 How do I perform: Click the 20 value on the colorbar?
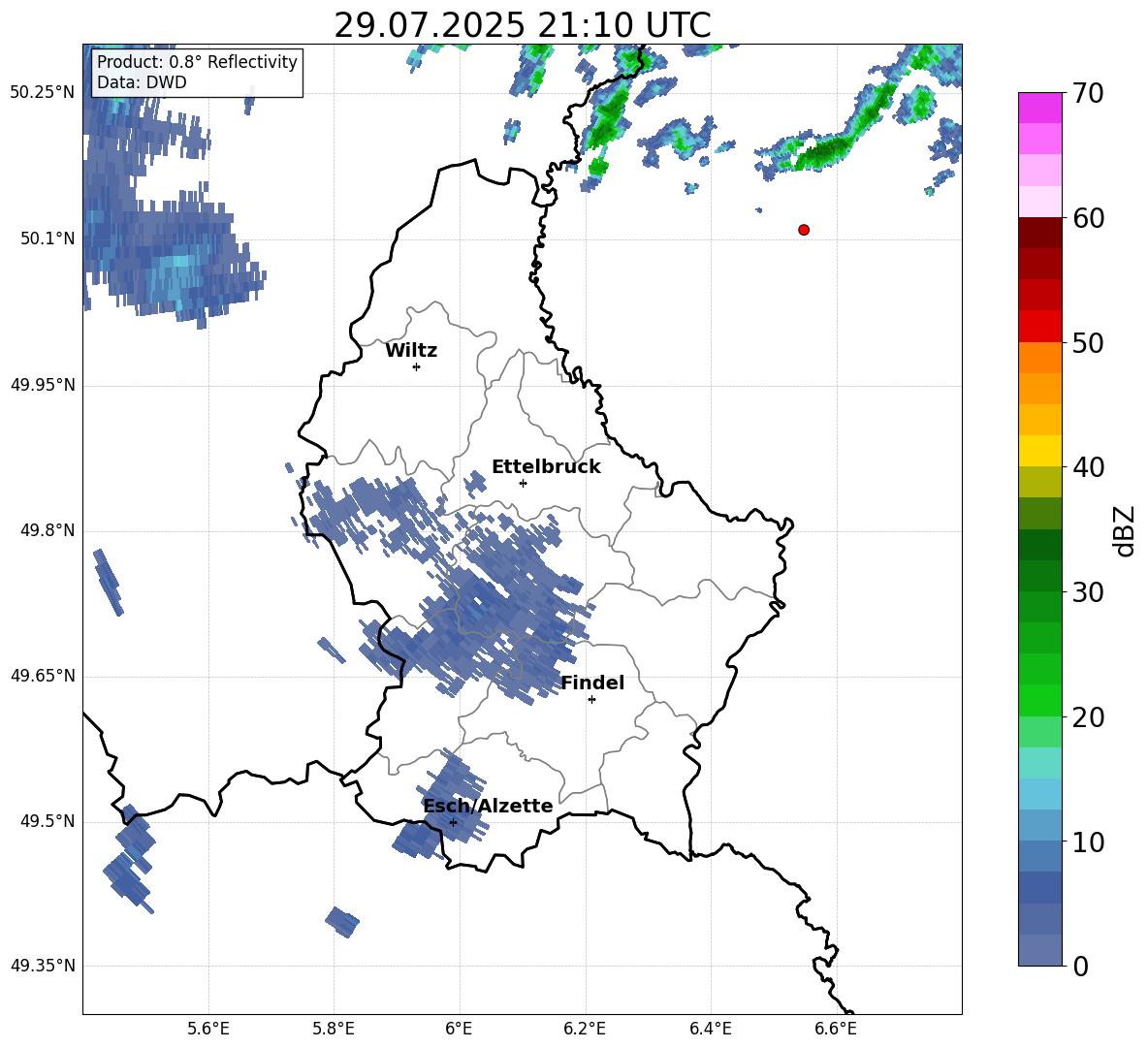click(1088, 717)
